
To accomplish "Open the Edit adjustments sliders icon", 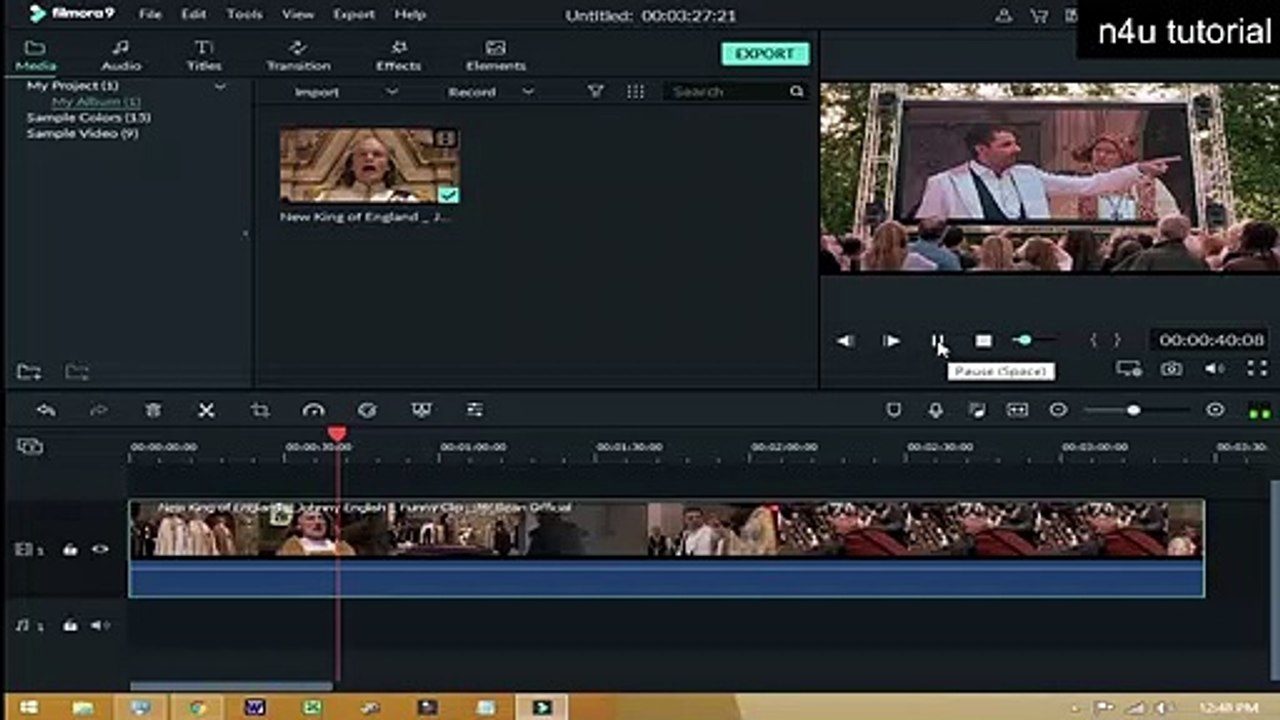I will click(475, 410).
